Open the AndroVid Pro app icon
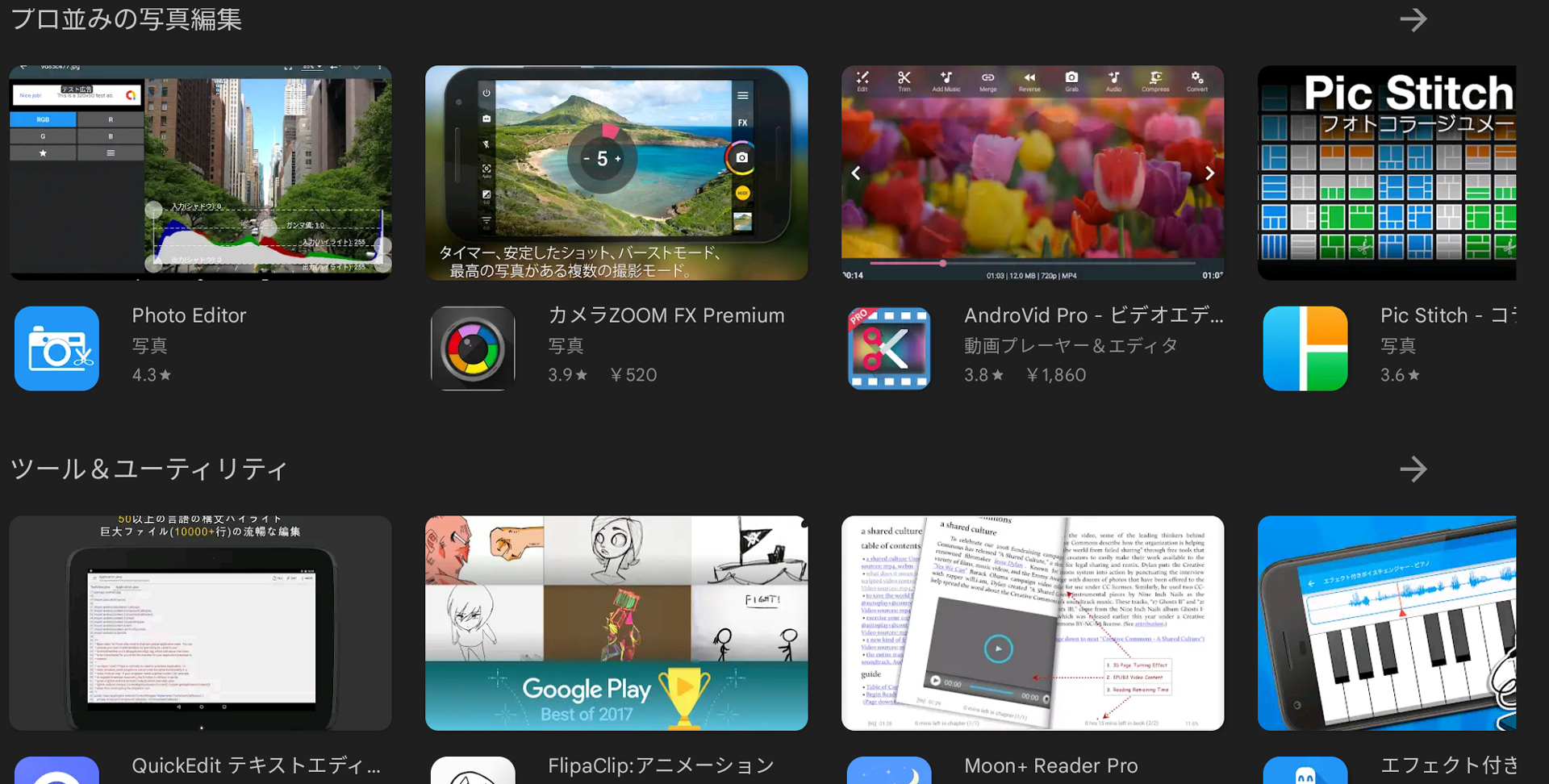 click(x=889, y=348)
